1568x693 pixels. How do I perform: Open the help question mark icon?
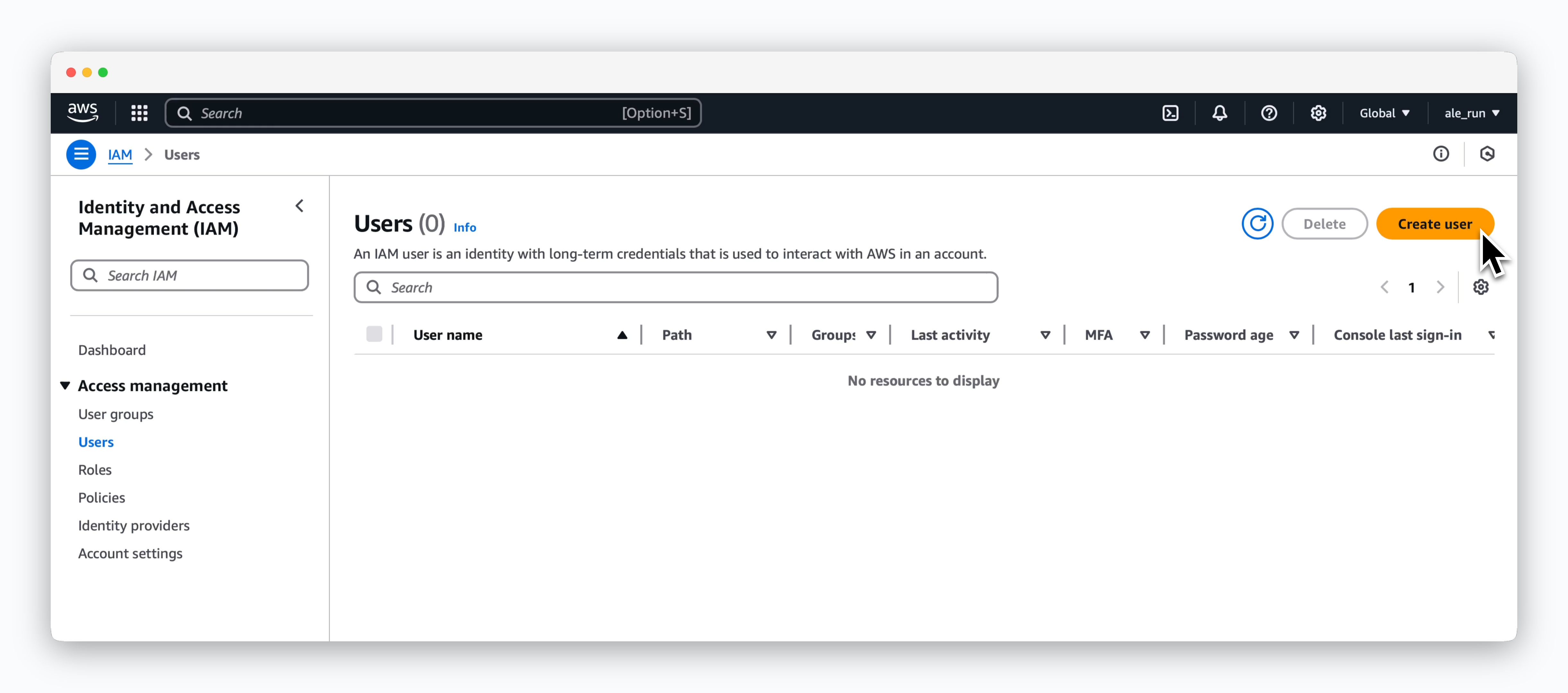coord(1268,113)
